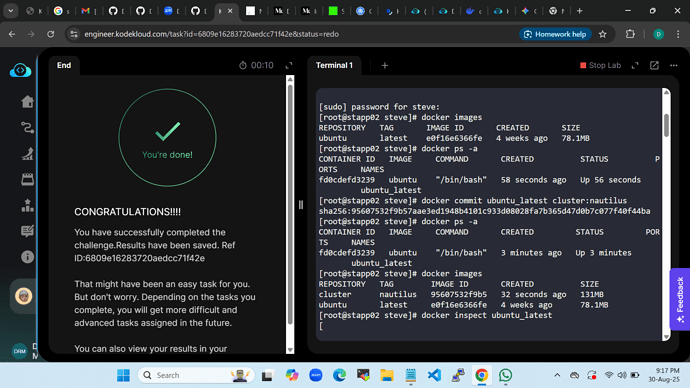Click the Windows taskbar Search box
The image size is (690, 388).
click(196, 375)
